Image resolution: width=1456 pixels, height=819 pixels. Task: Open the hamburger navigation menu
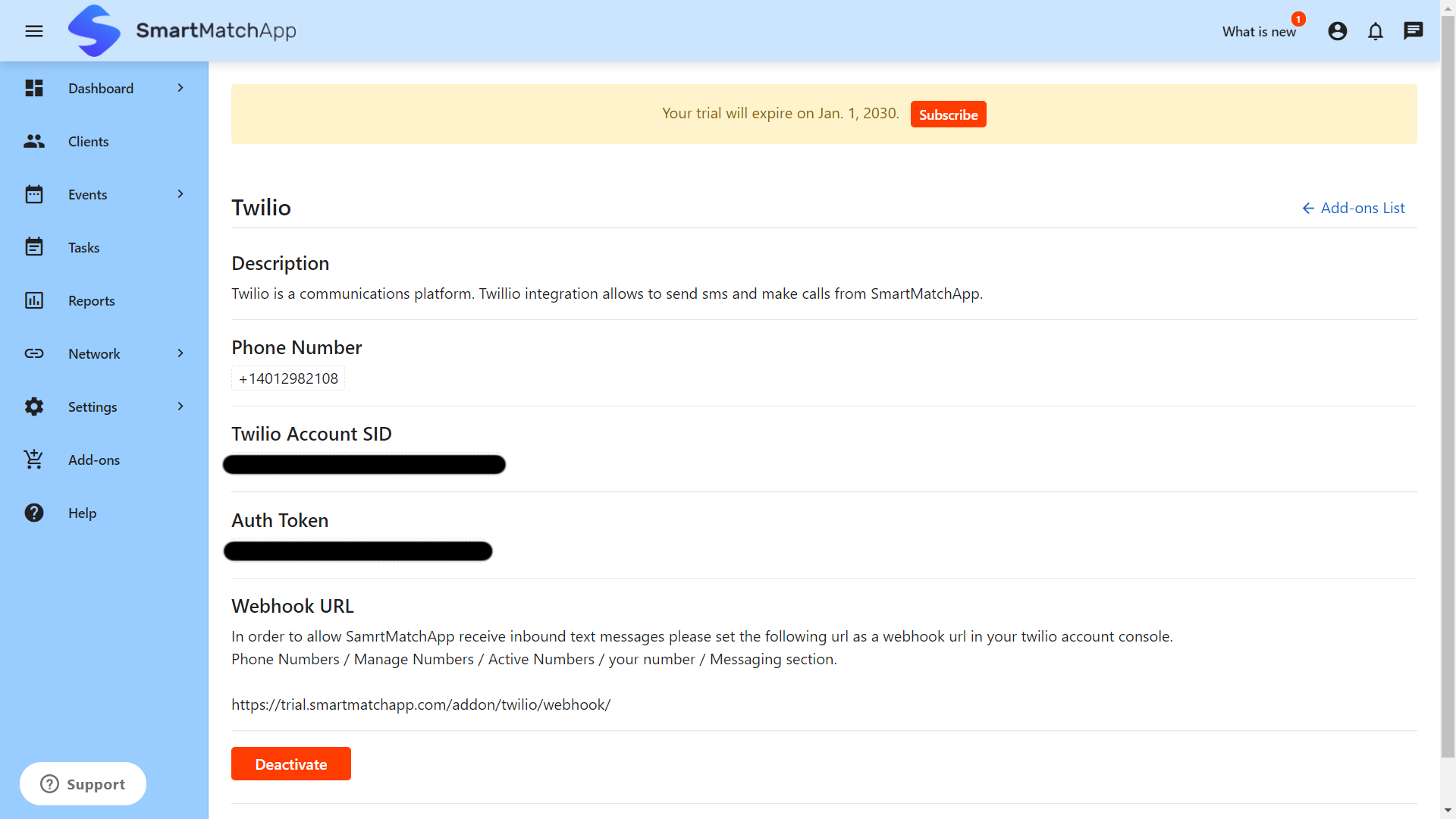tap(34, 31)
